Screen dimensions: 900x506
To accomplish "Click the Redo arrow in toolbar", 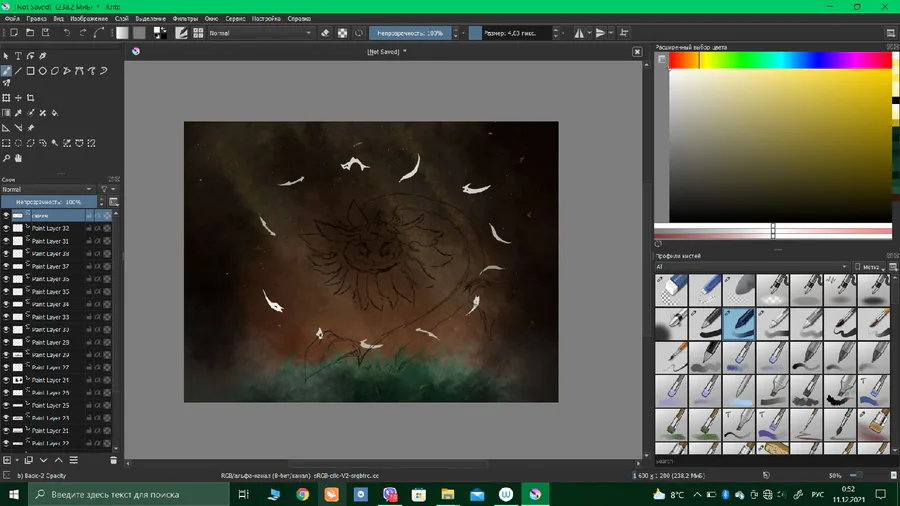I will click(x=83, y=33).
